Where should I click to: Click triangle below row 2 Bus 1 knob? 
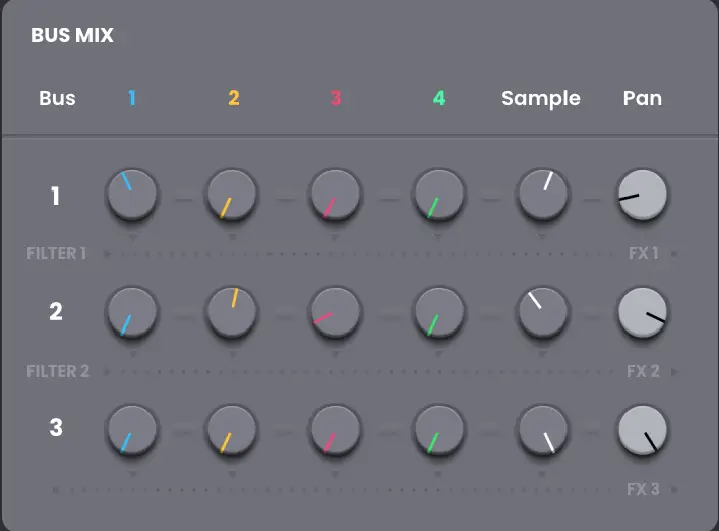click(x=133, y=354)
